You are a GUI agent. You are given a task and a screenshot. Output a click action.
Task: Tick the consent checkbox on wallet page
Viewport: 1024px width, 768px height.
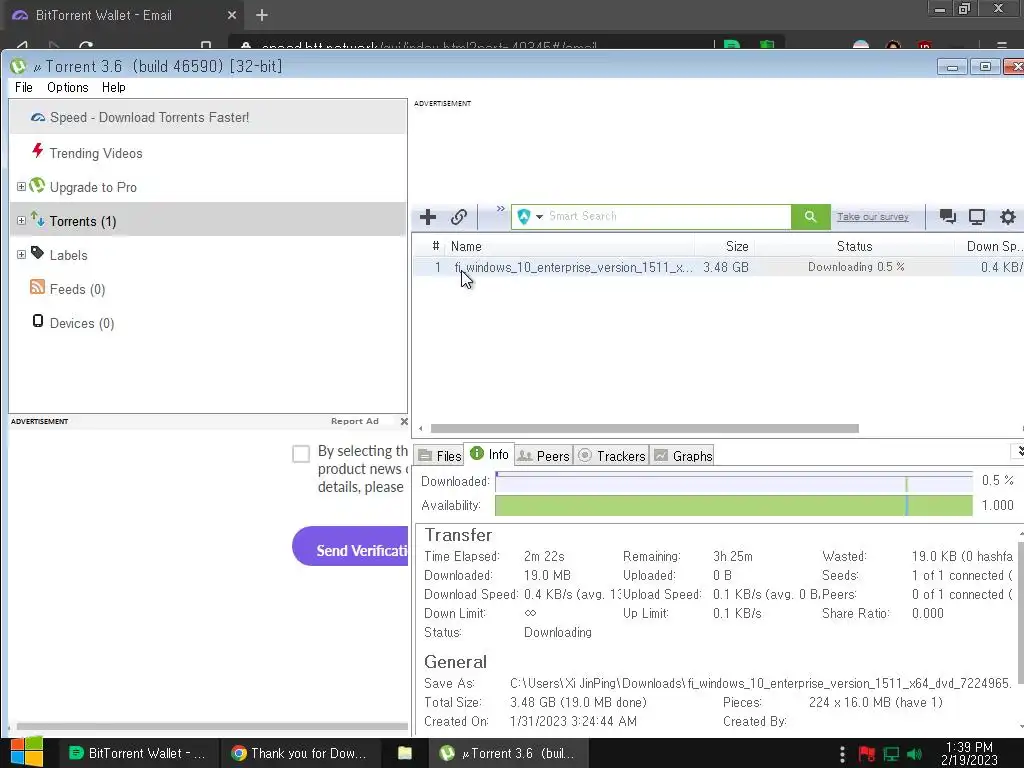(x=301, y=454)
